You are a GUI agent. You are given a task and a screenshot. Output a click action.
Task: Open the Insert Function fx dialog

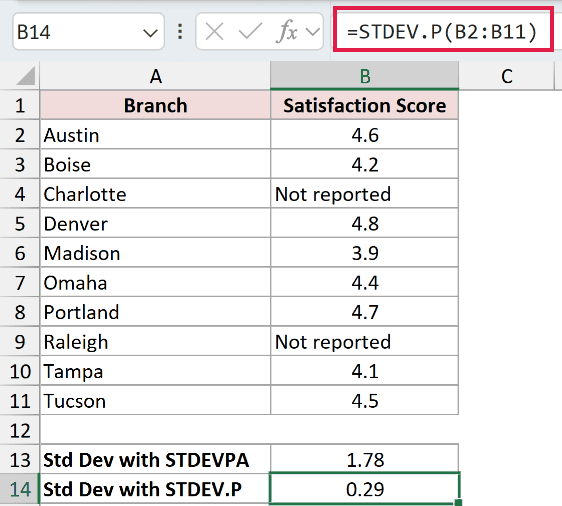coord(287,32)
